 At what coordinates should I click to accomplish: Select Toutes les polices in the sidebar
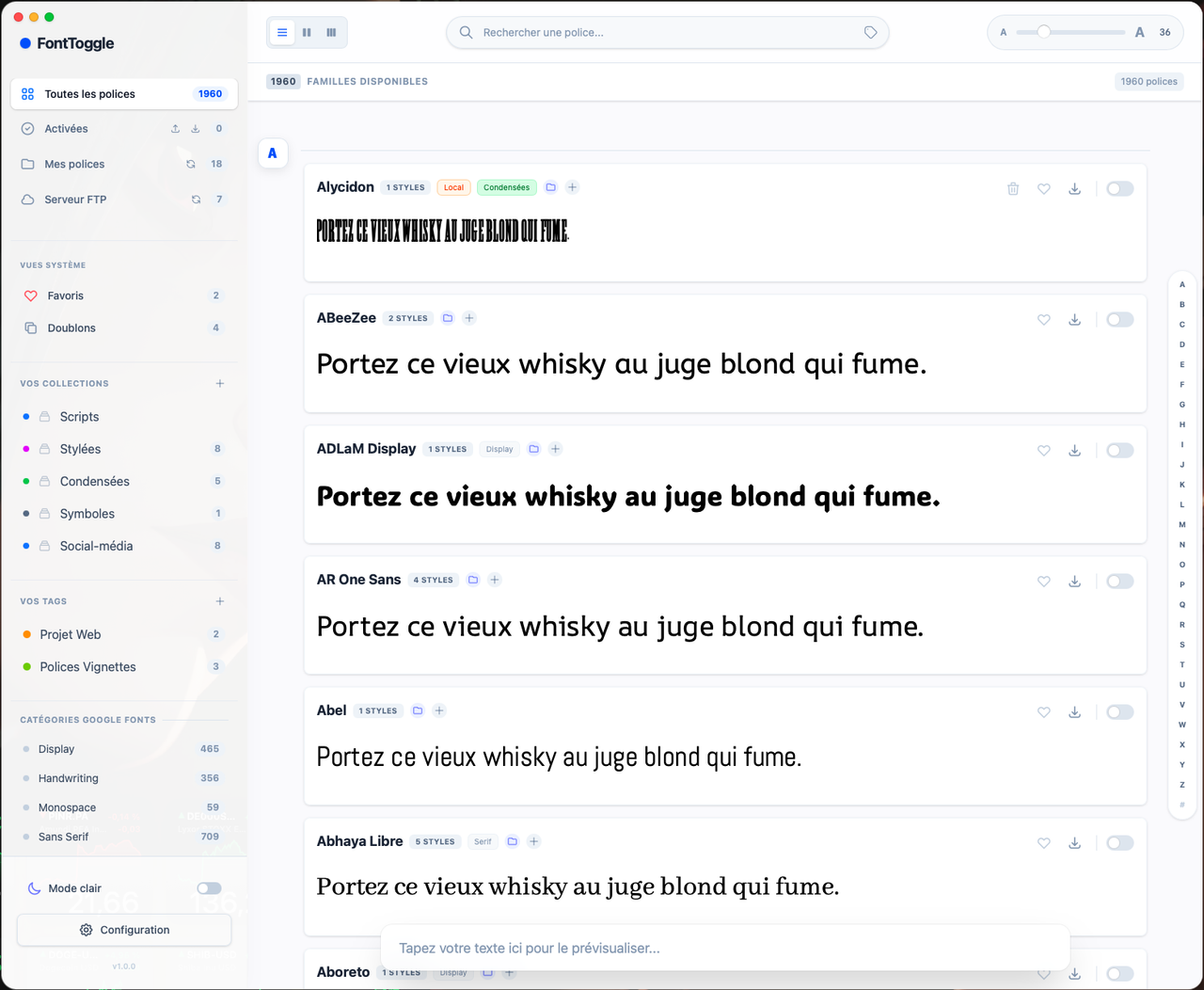[90, 94]
